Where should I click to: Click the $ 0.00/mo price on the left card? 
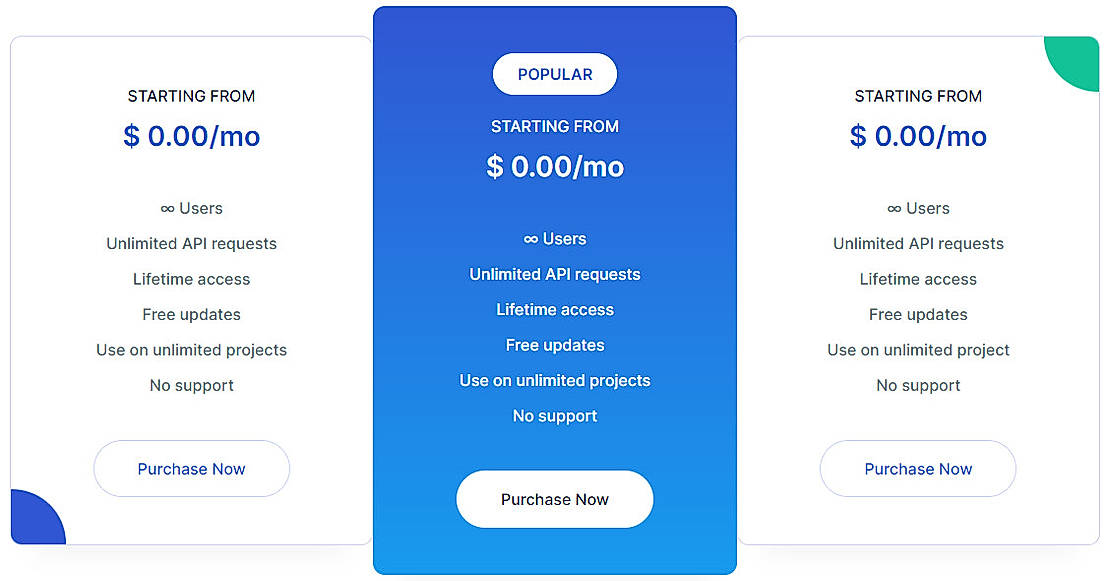(x=191, y=136)
